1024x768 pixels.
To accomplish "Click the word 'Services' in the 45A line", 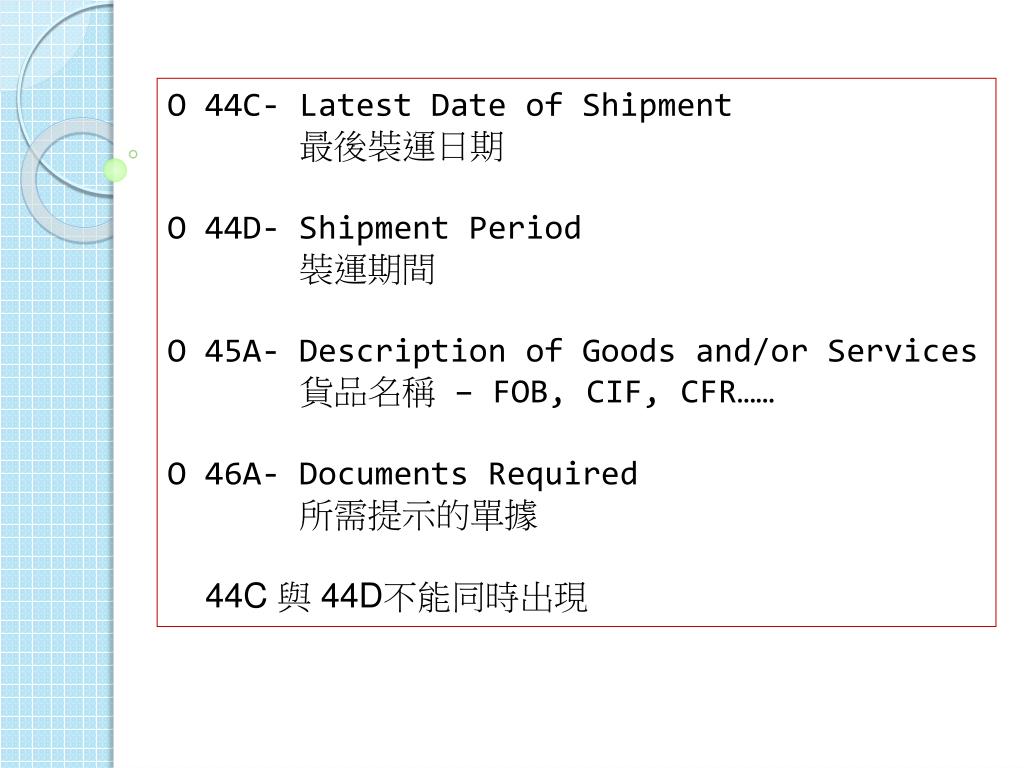I will [x=903, y=351].
